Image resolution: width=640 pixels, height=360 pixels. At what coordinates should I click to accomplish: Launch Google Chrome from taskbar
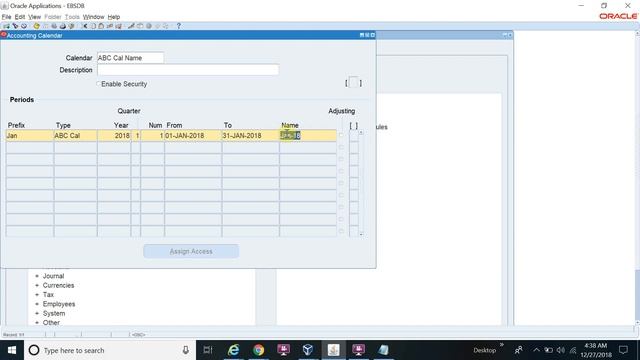[258, 350]
